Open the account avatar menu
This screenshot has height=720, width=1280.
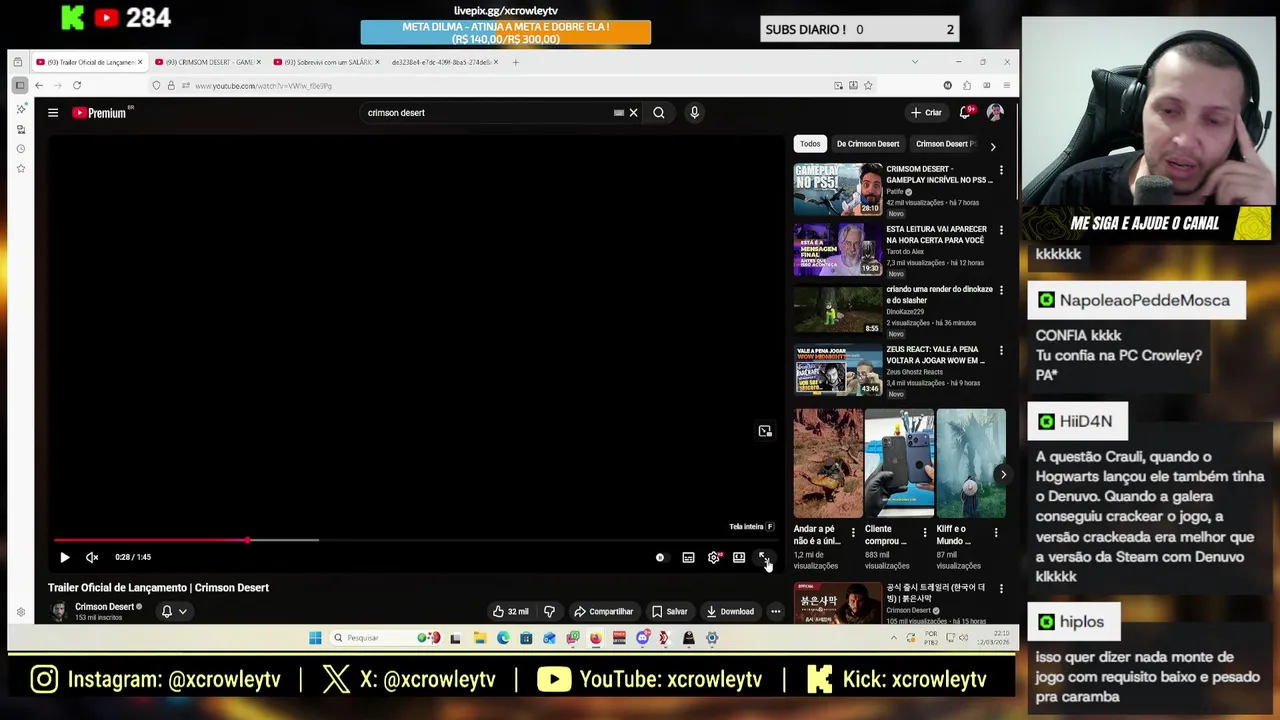click(995, 113)
